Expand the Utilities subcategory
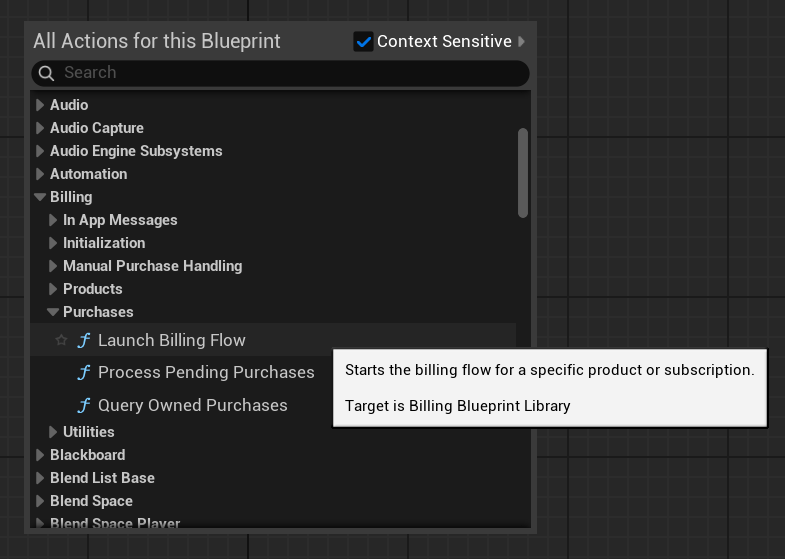The image size is (785, 559). 53,432
